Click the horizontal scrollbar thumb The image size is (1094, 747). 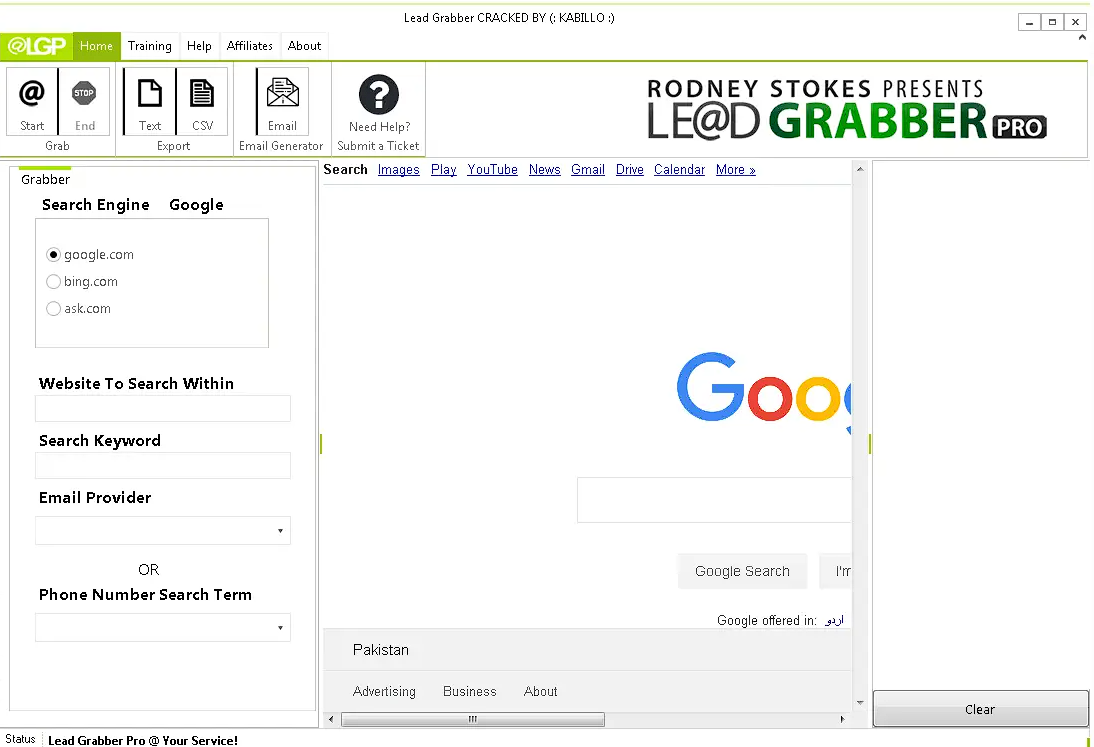point(472,719)
